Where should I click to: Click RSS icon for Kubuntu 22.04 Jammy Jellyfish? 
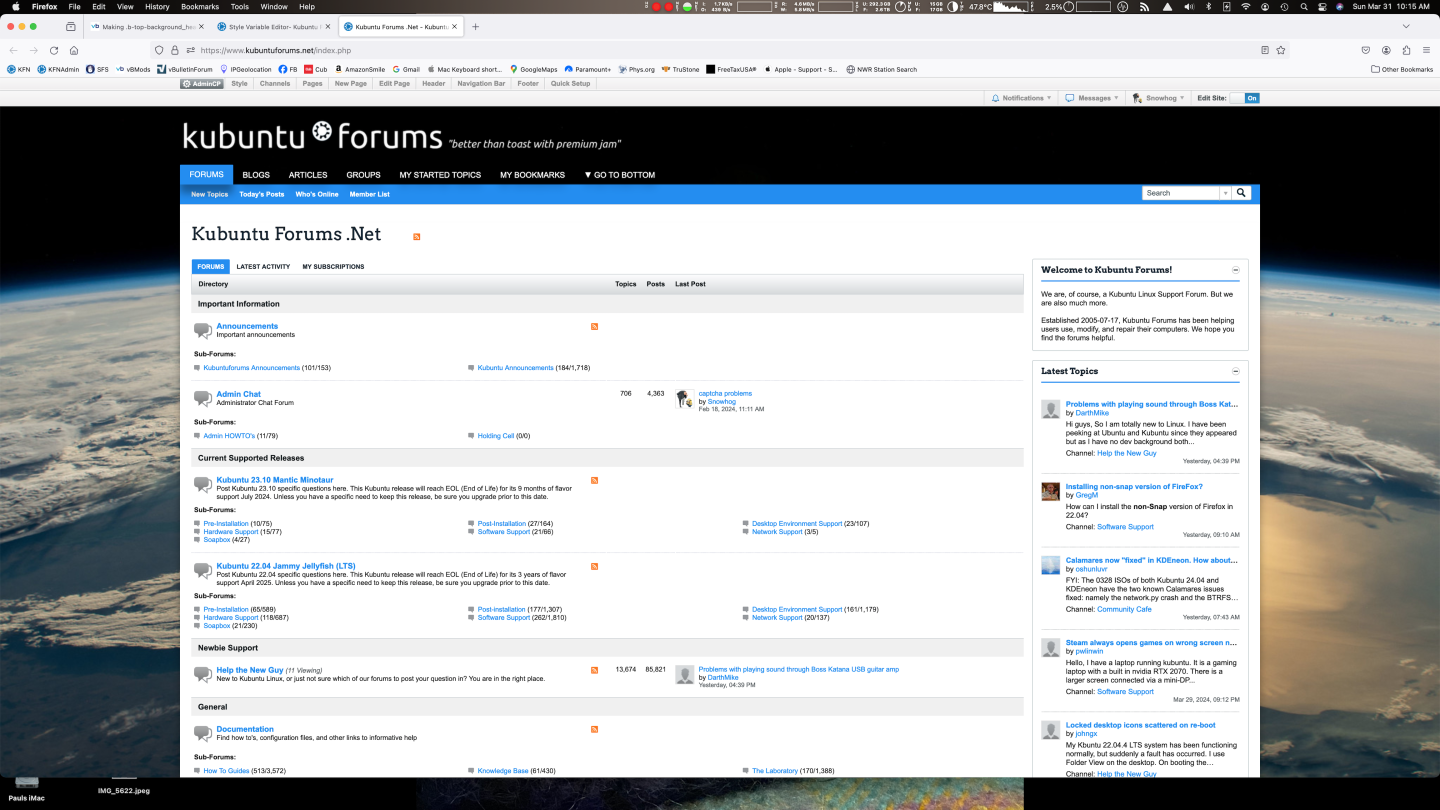coord(594,566)
